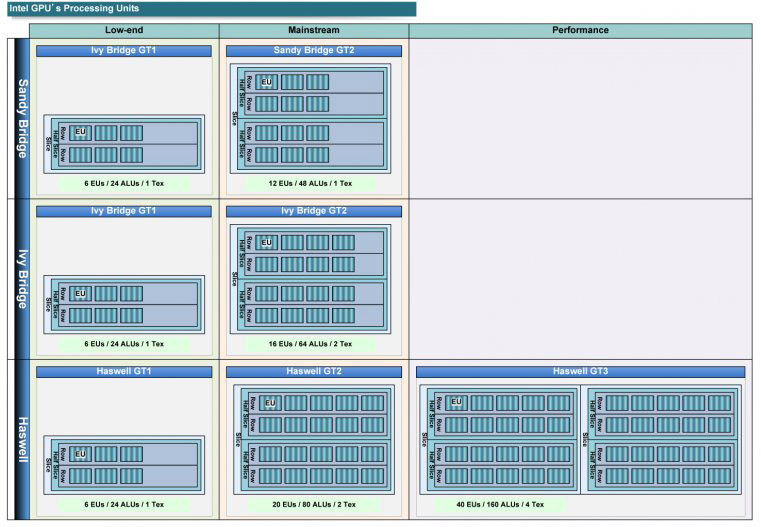Click the labeled EU block in Haswell GT1
761x527 pixels.
point(81,454)
